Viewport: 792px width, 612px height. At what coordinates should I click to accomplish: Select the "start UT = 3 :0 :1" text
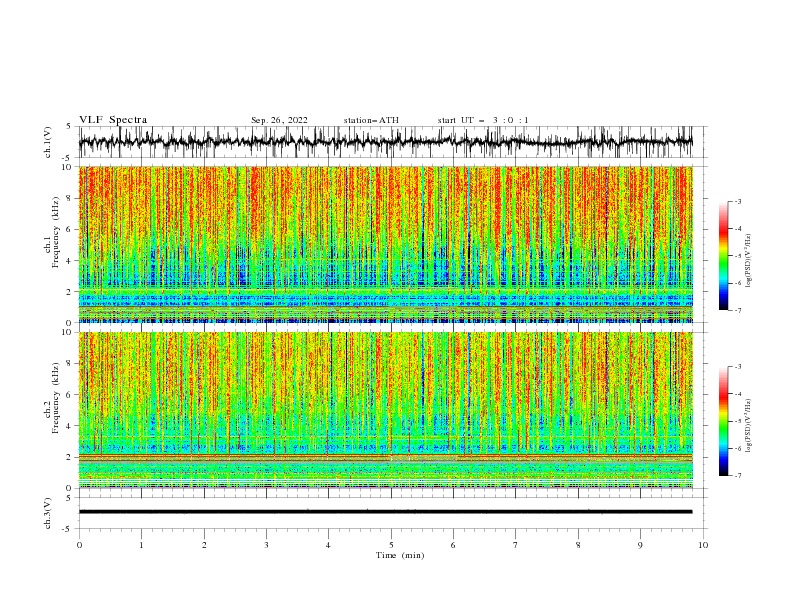(483, 120)
